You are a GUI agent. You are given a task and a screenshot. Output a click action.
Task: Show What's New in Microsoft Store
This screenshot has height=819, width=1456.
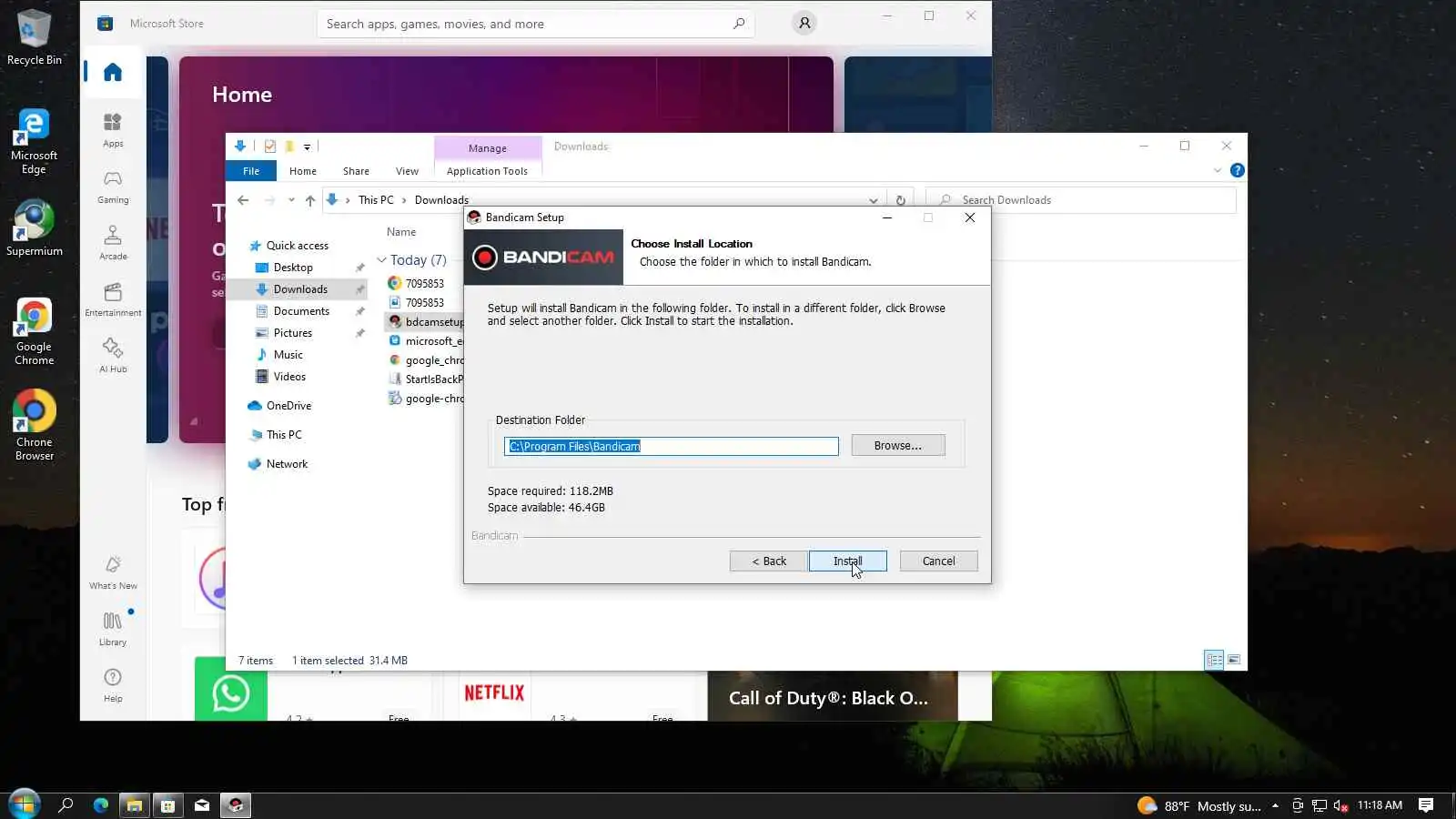click(113, 571)
